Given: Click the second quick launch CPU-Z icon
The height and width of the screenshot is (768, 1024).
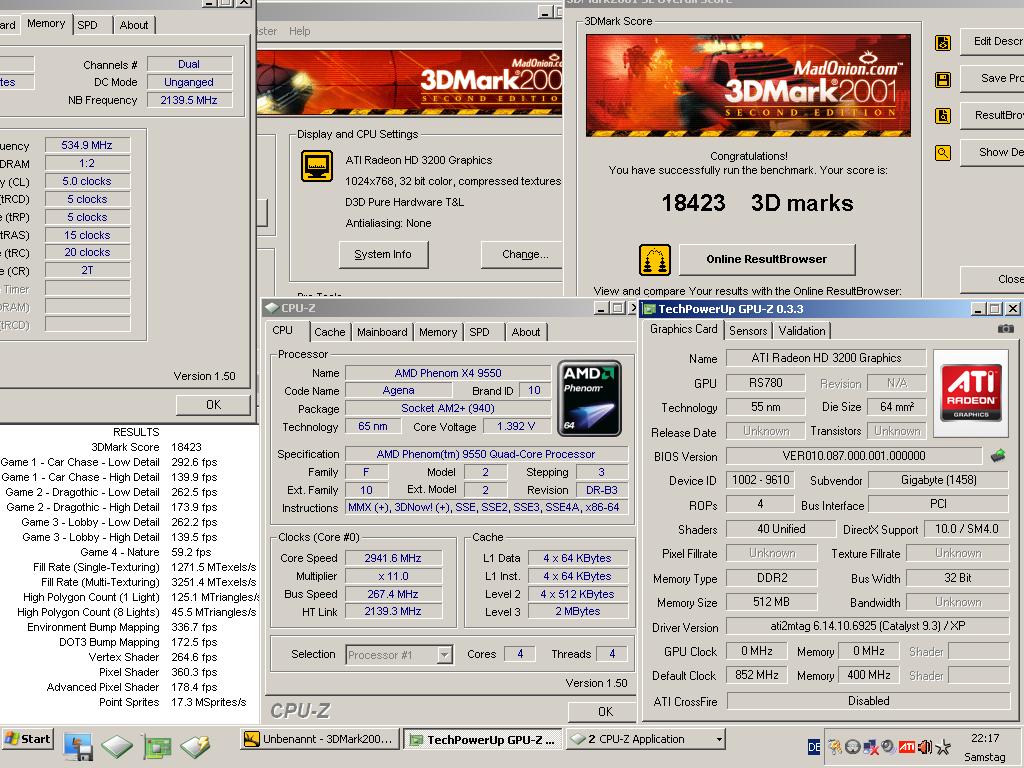Looking at the screenshot, I should [117, 746].
